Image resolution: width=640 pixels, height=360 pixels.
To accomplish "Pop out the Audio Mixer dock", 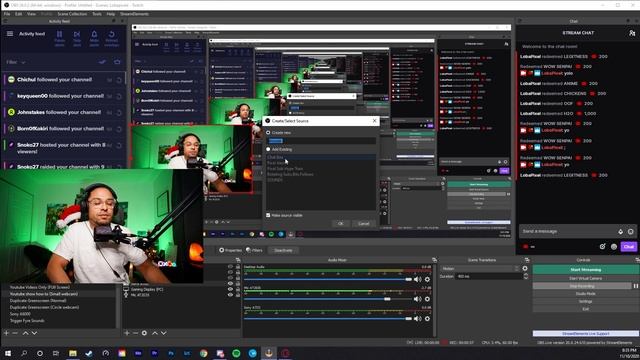I will [434, 260].
